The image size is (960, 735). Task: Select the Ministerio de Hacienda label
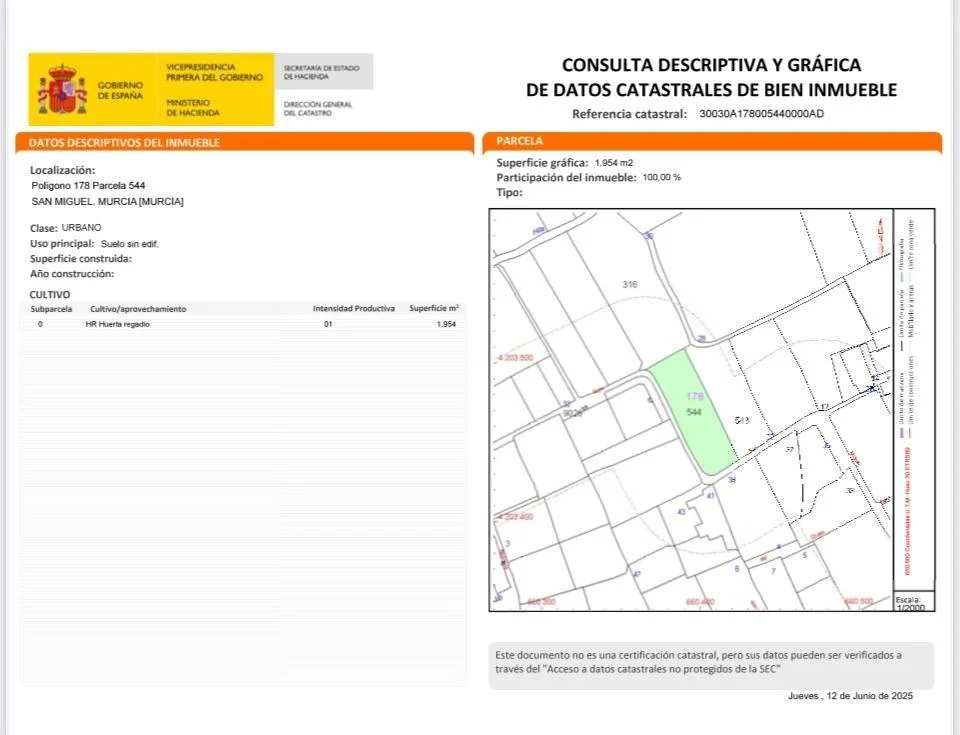click(193, 108)
